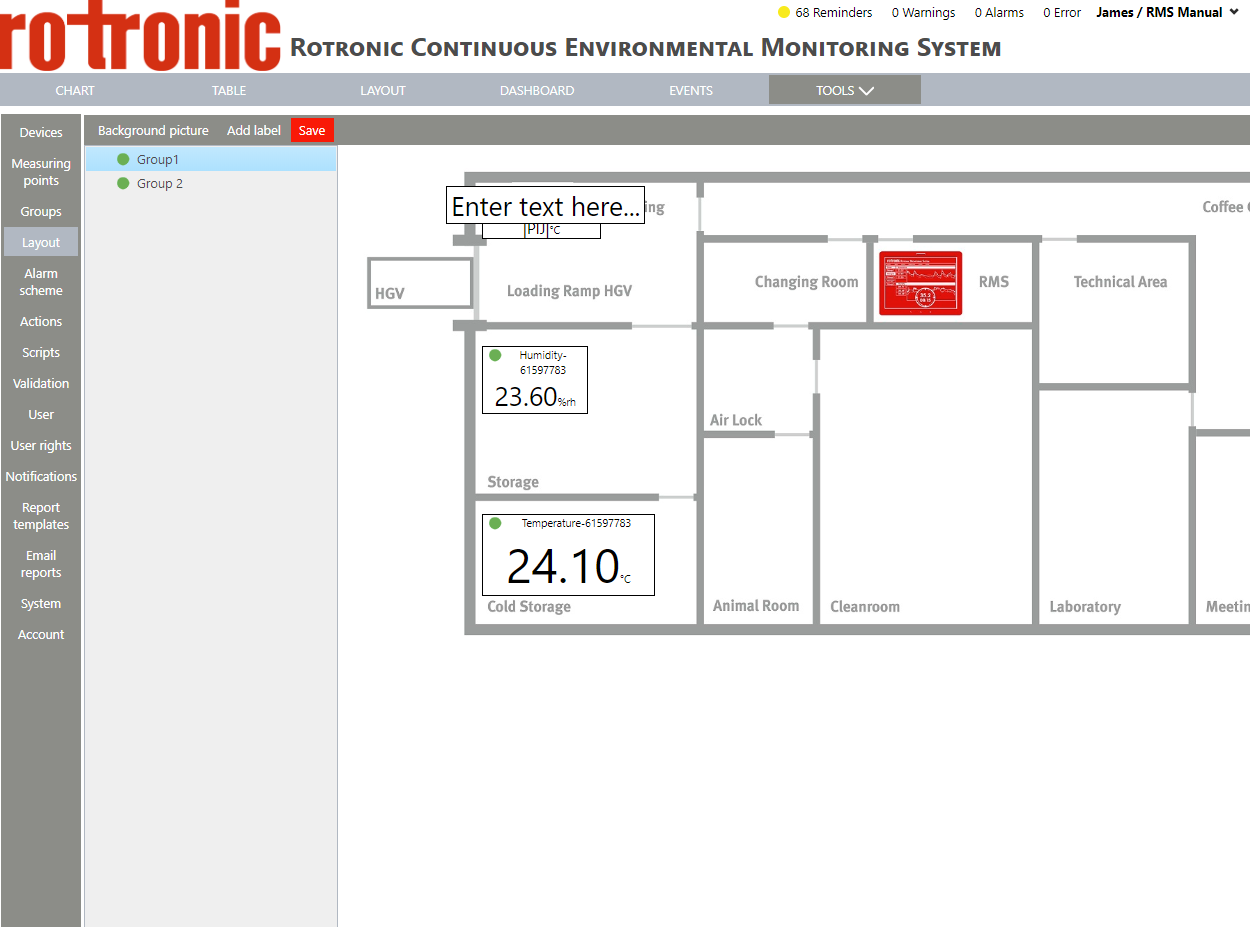Click the 24.10 °C temperature value

[x=568, y=566]
